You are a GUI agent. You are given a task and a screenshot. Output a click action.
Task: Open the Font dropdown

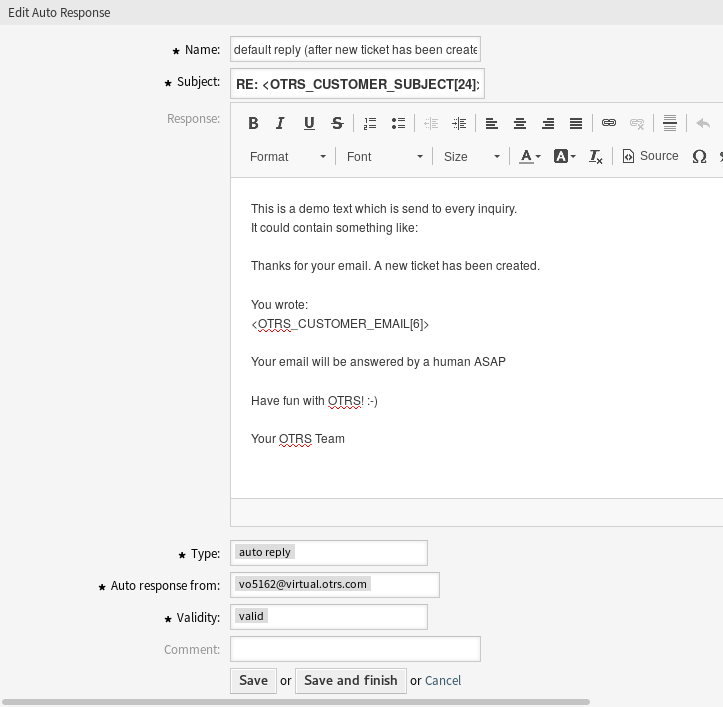(x=385, y=156)
